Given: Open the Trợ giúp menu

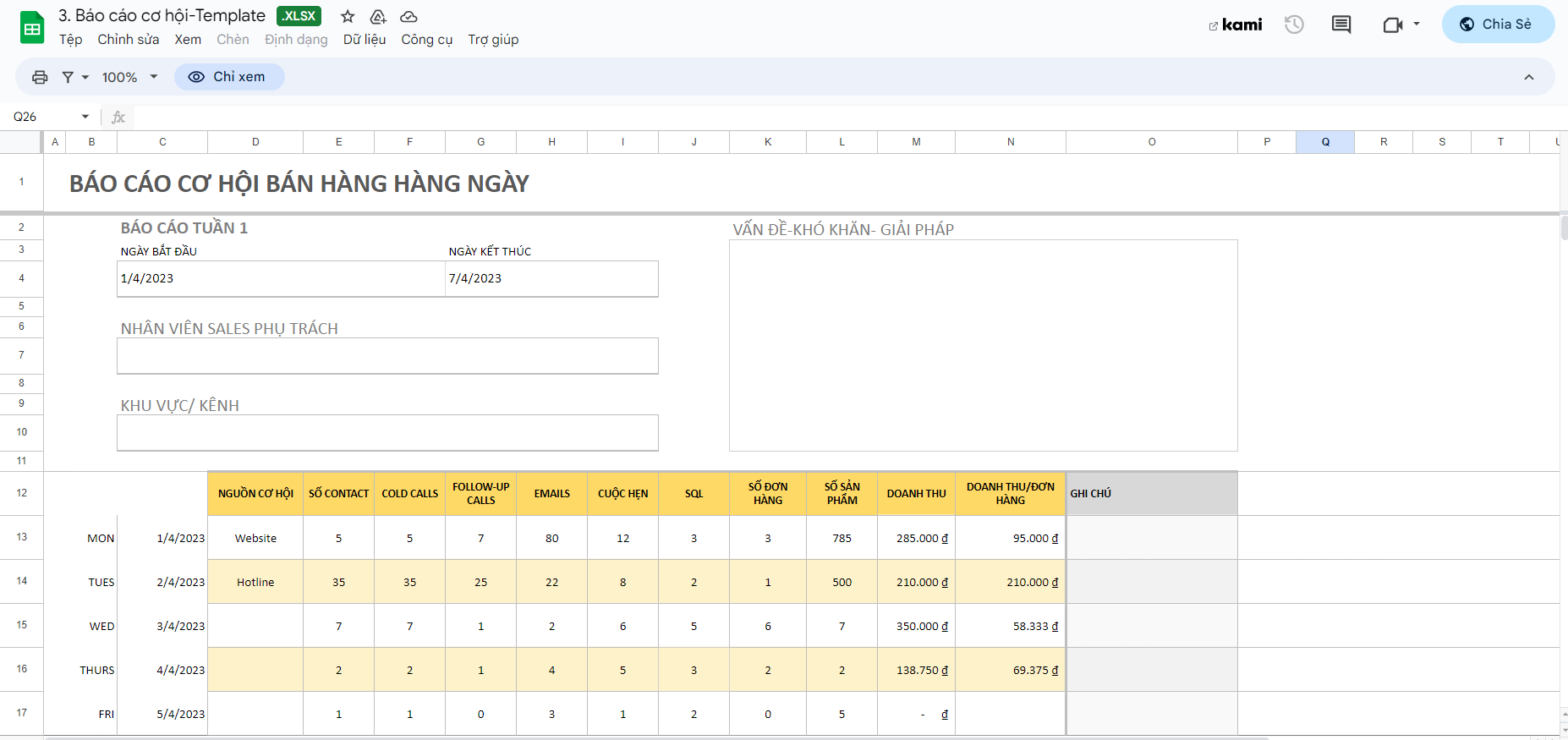Looking at the screenshot, I should coord(493,40).
